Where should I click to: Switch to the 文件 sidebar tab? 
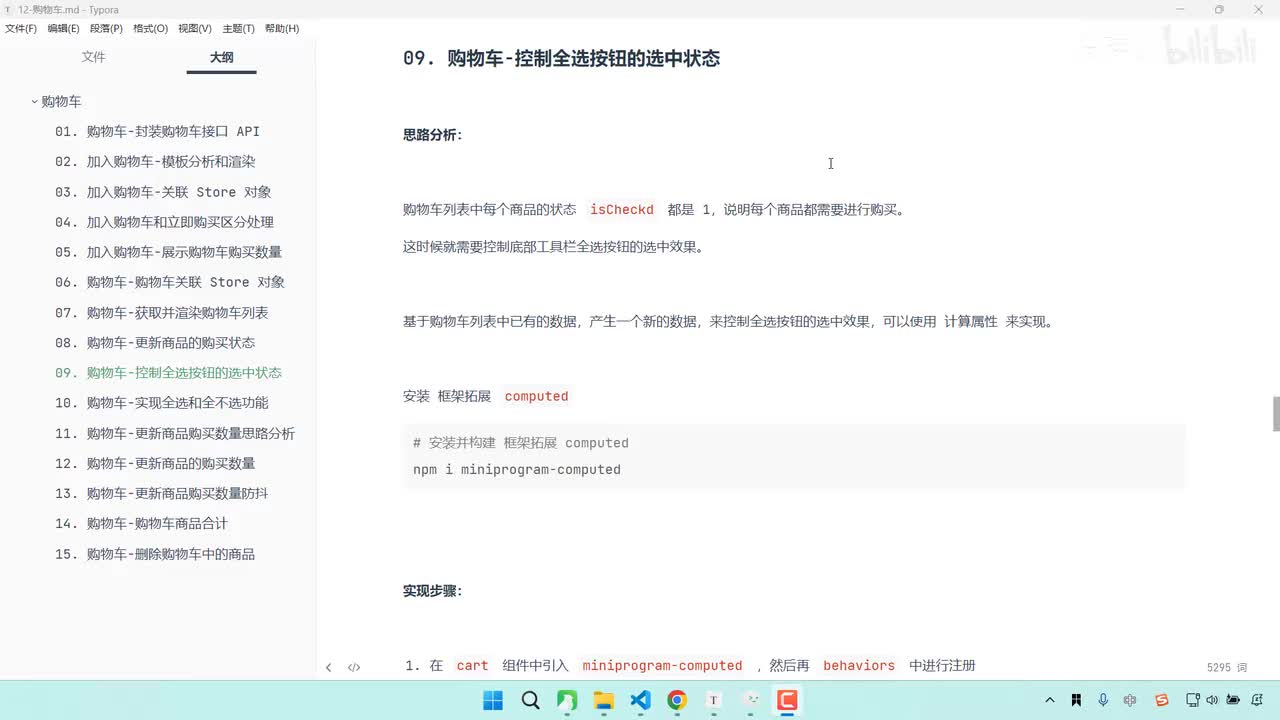point(93,57)
